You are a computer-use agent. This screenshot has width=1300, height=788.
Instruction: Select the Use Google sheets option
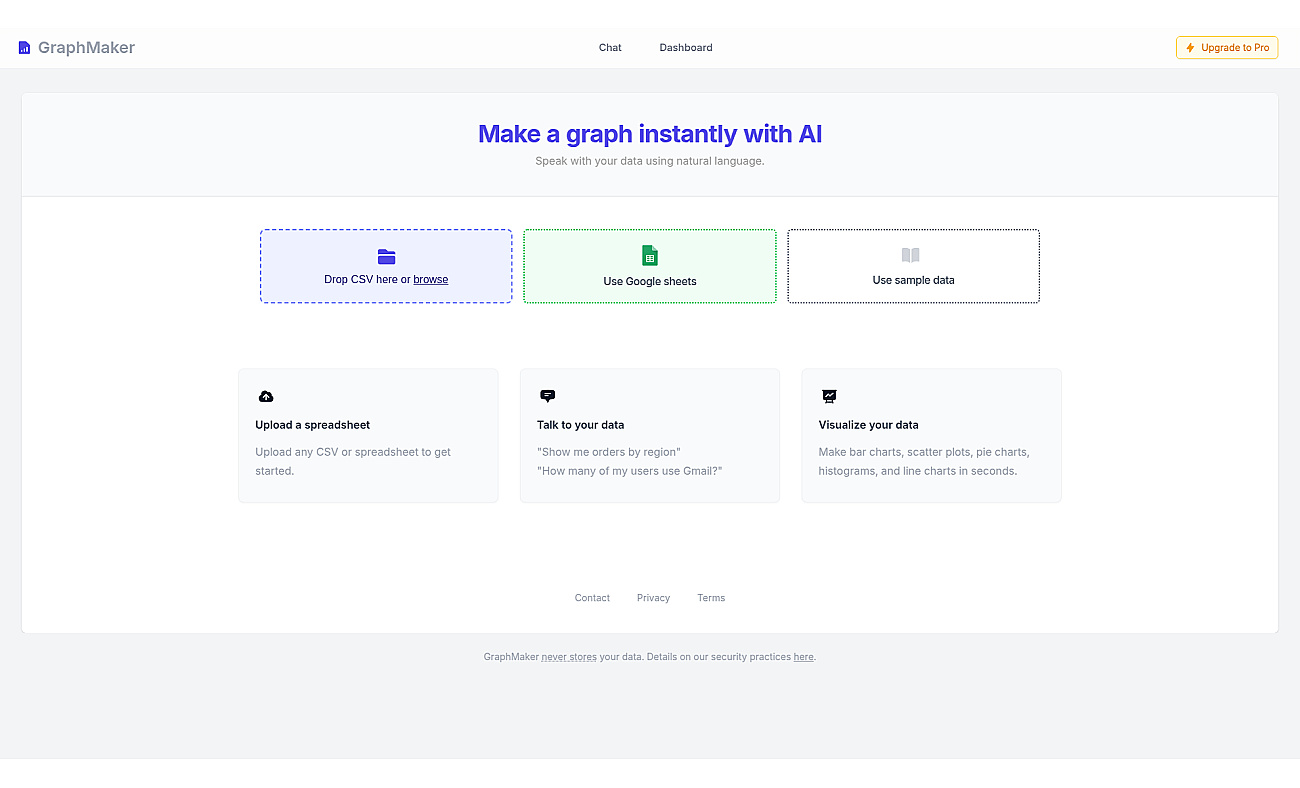tap(650, 266)
